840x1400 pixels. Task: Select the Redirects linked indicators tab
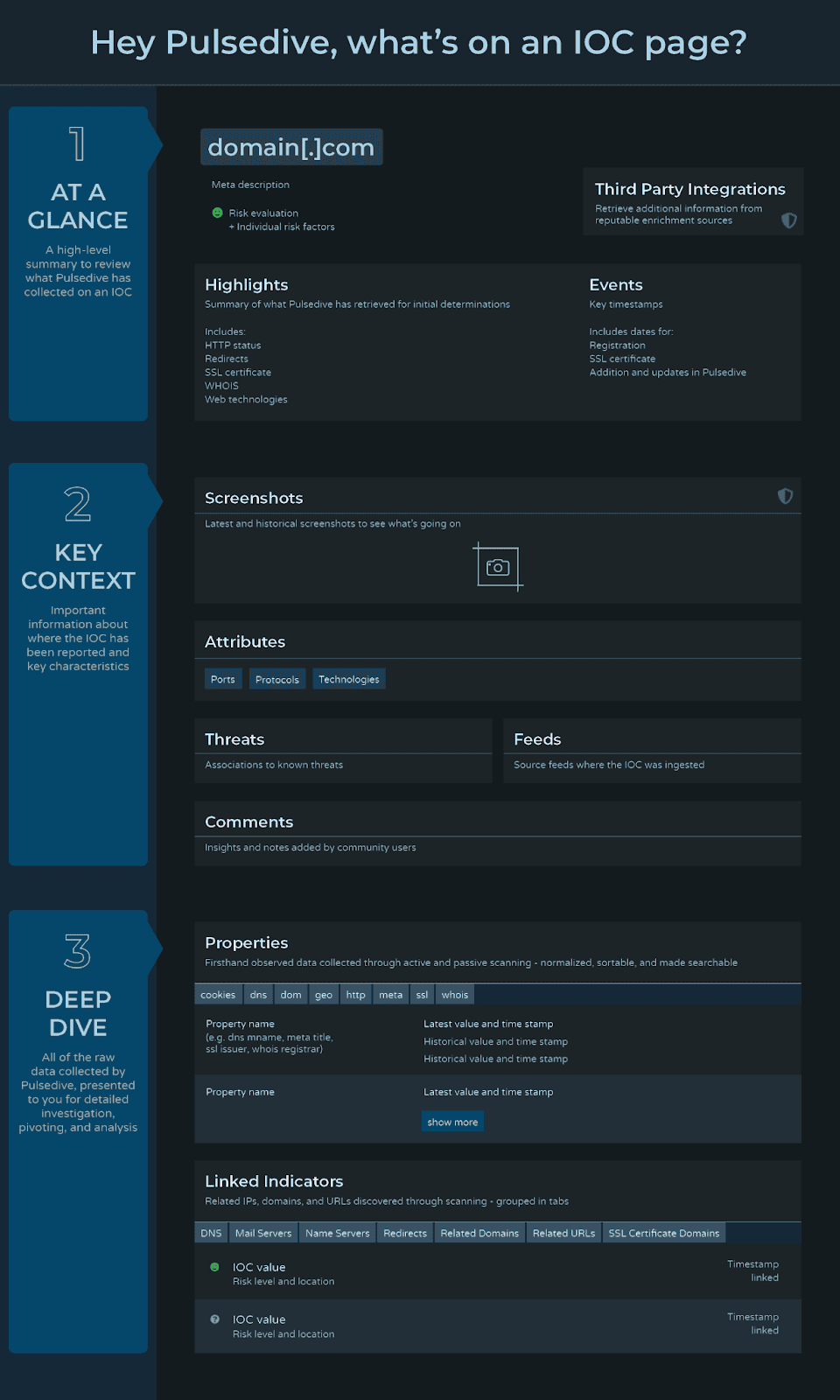pos(405,1233)
